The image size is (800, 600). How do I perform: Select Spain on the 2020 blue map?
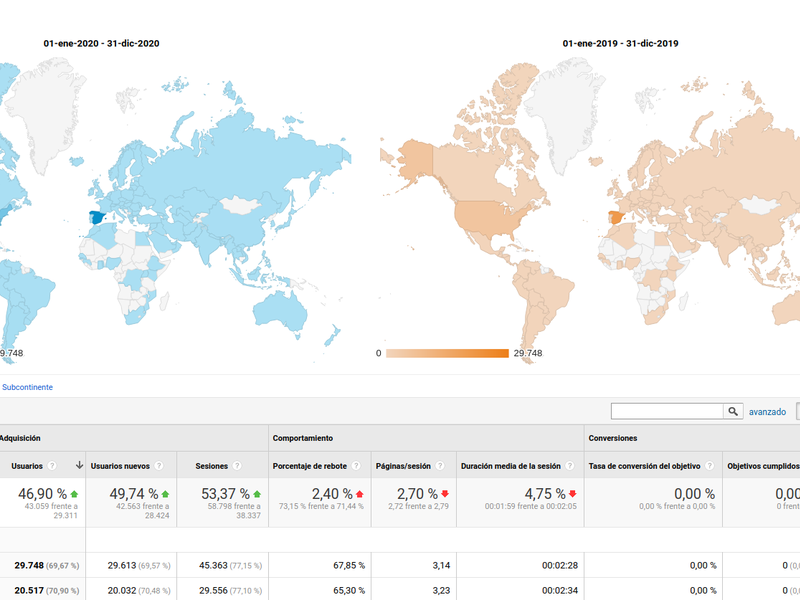97,218
